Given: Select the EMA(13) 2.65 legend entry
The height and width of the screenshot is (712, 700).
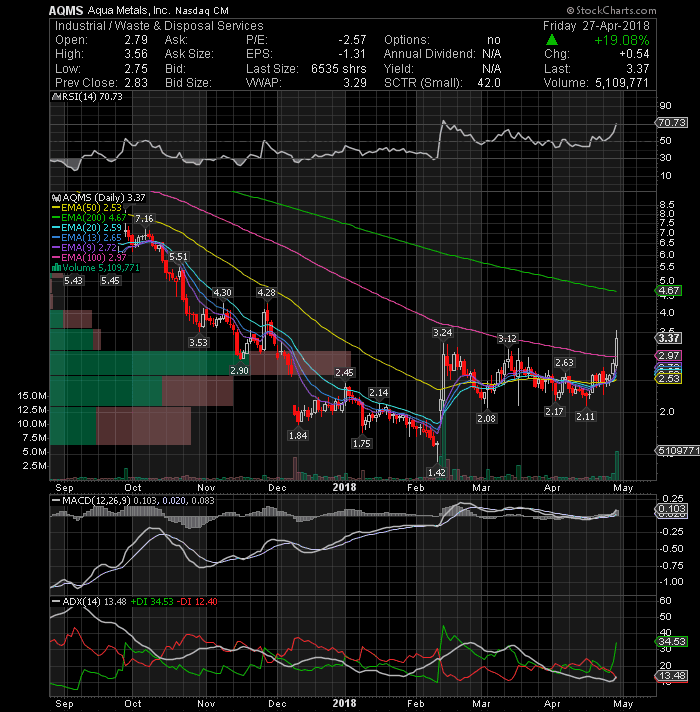Looking at the screenshot, I should (x=87, y=237).
